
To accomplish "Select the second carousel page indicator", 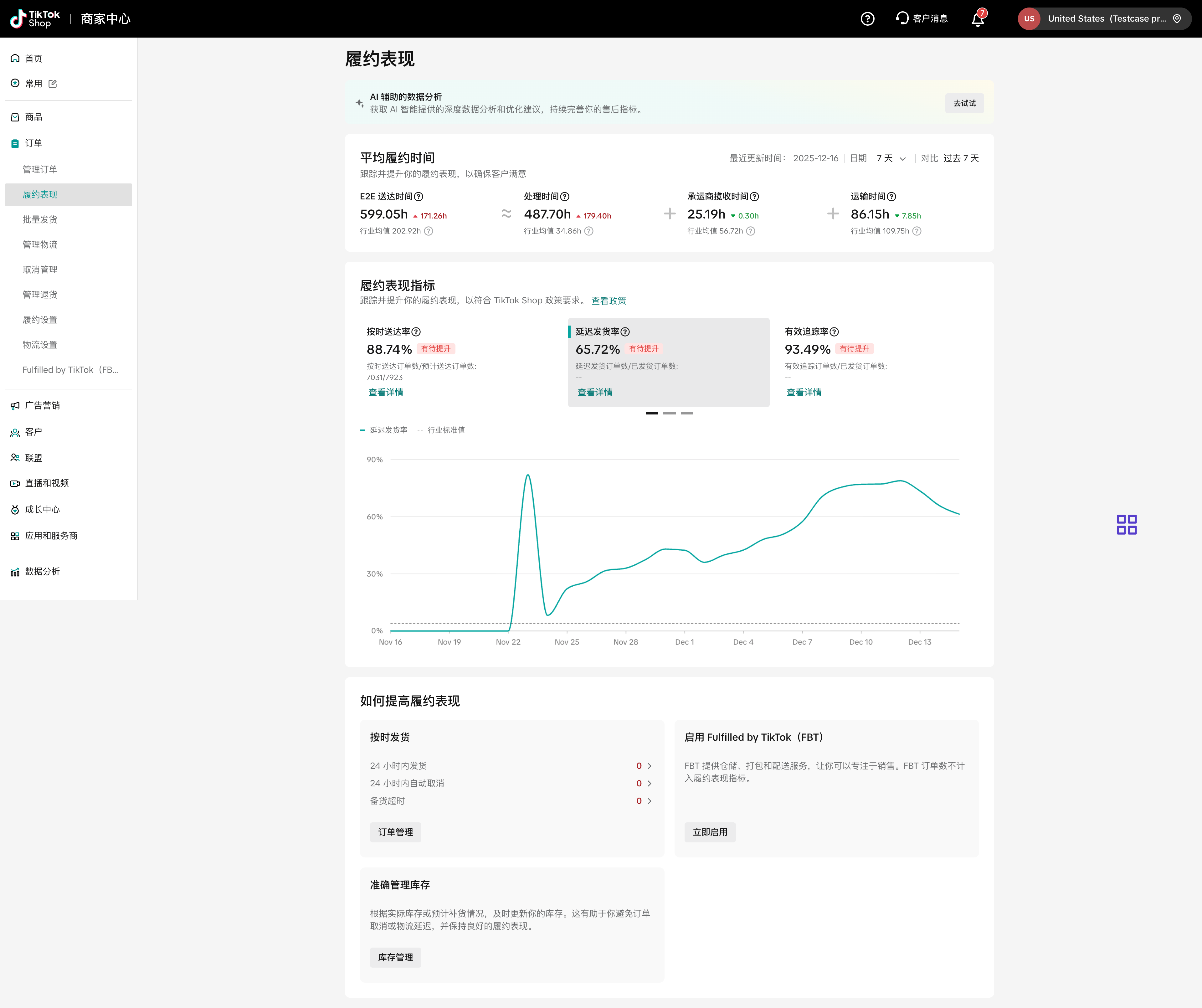I will [x=669, y=413].
